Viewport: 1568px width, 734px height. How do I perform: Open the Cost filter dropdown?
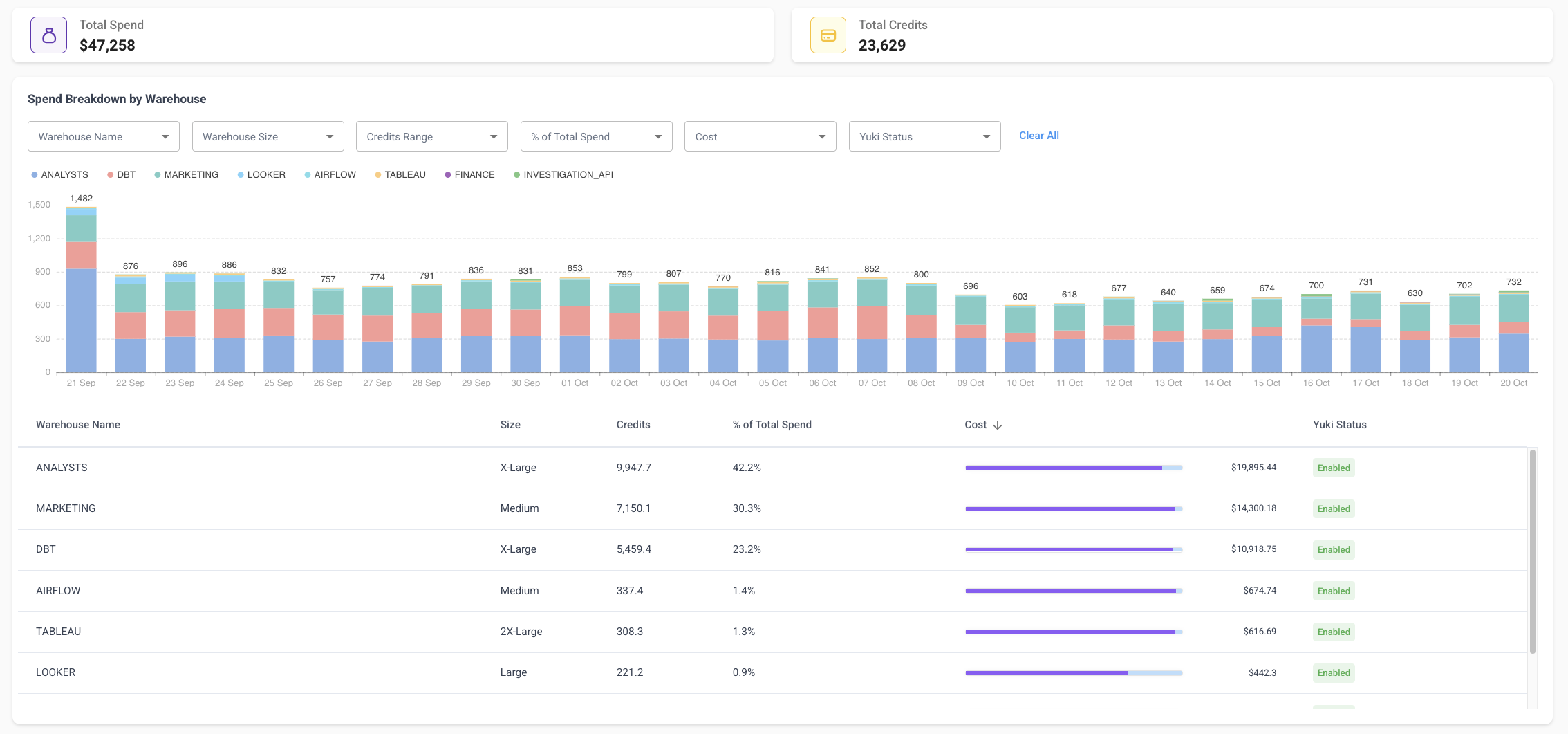click(760, 136)
